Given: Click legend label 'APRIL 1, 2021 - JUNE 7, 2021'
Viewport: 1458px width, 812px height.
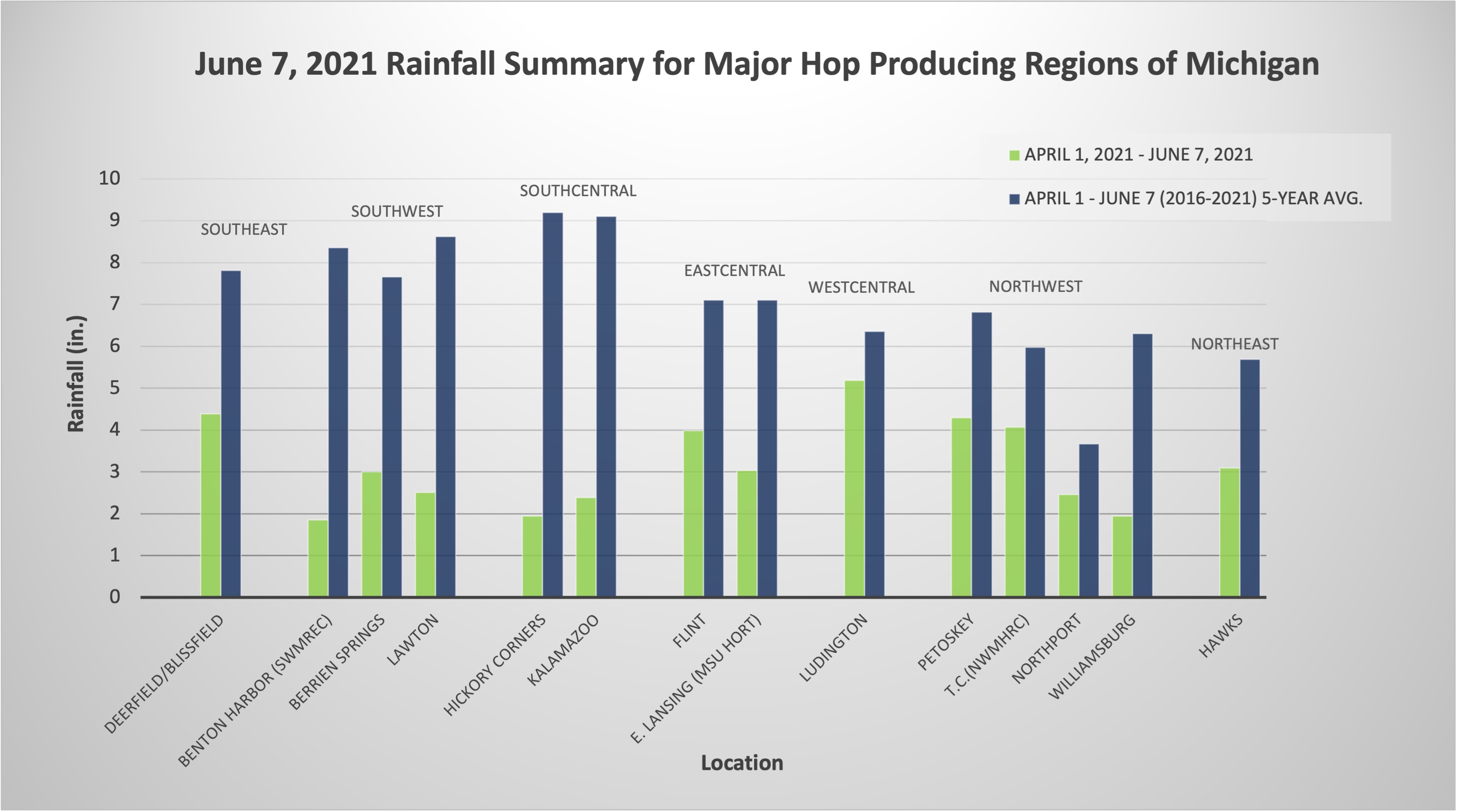Looking at the screenshot, I should (1139, 155).
